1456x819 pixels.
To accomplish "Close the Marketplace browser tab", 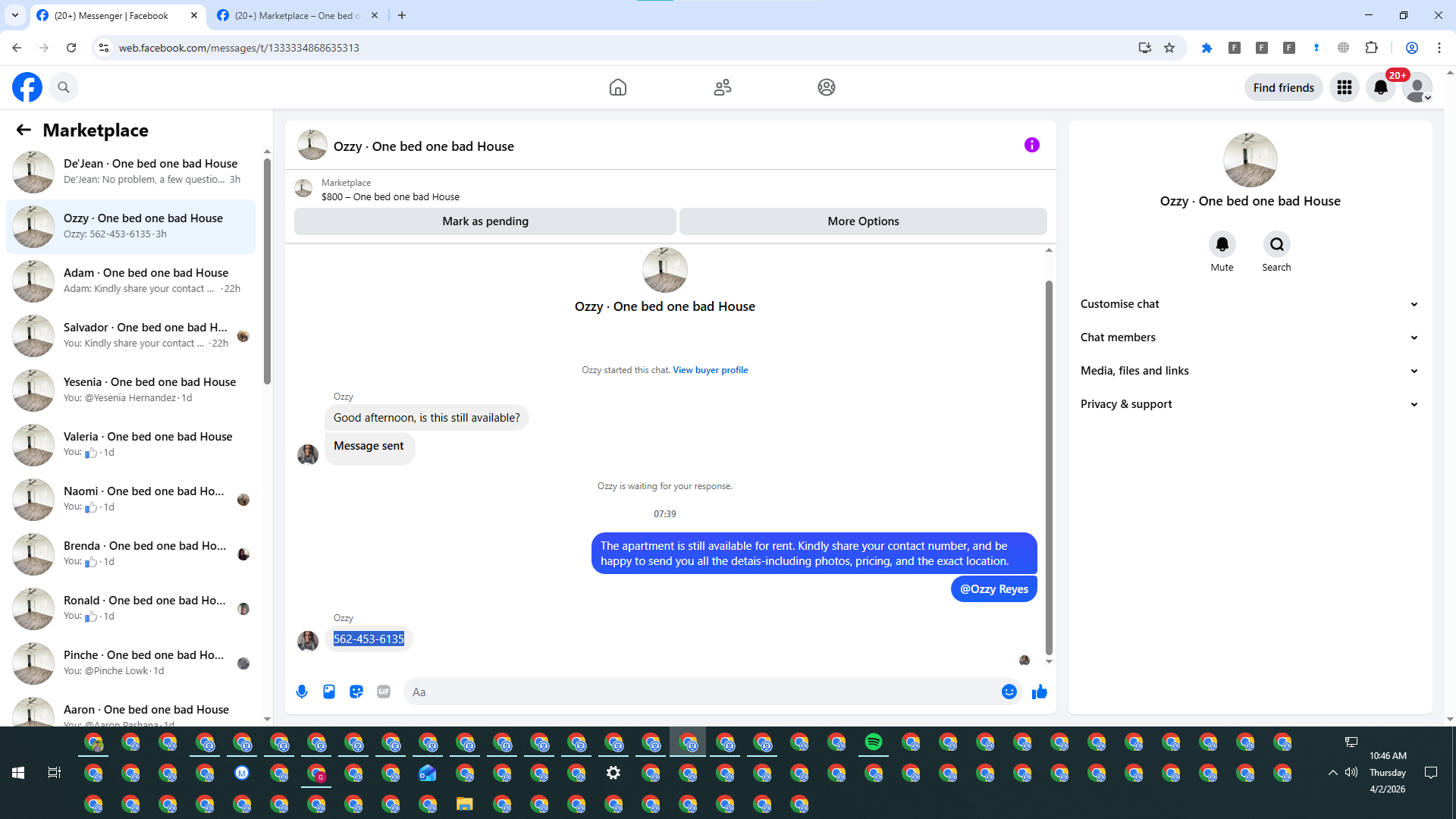I will 375,15.
